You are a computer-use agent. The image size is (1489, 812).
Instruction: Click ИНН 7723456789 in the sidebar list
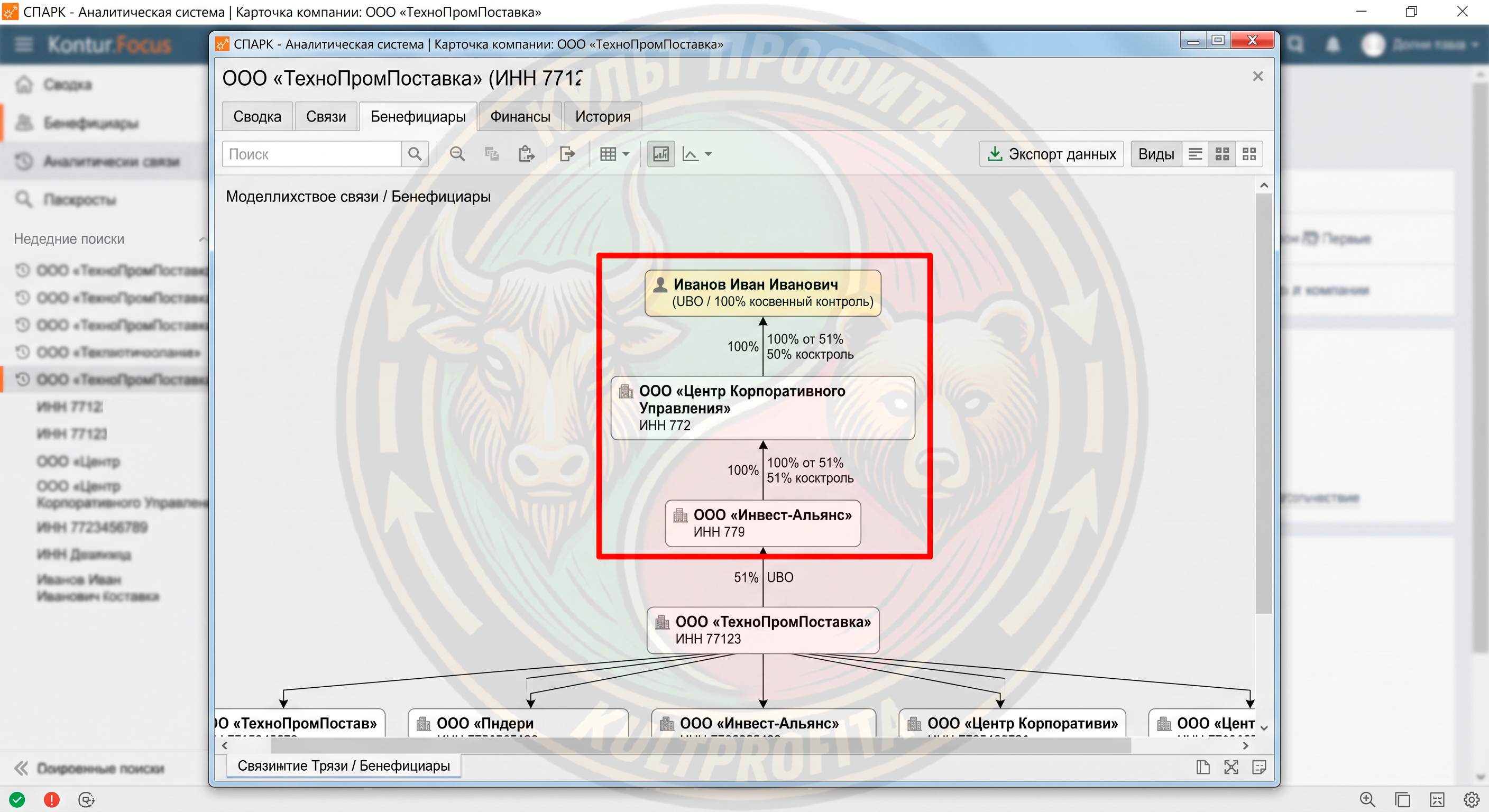pyautogui.click(x=93, y=527)
